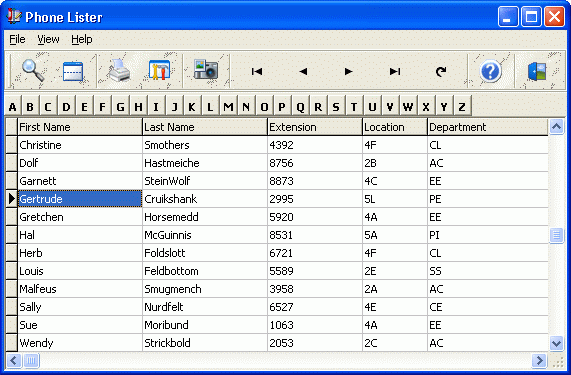Open the tools settings icon
The image size is (571, 375).
[160, 70]
